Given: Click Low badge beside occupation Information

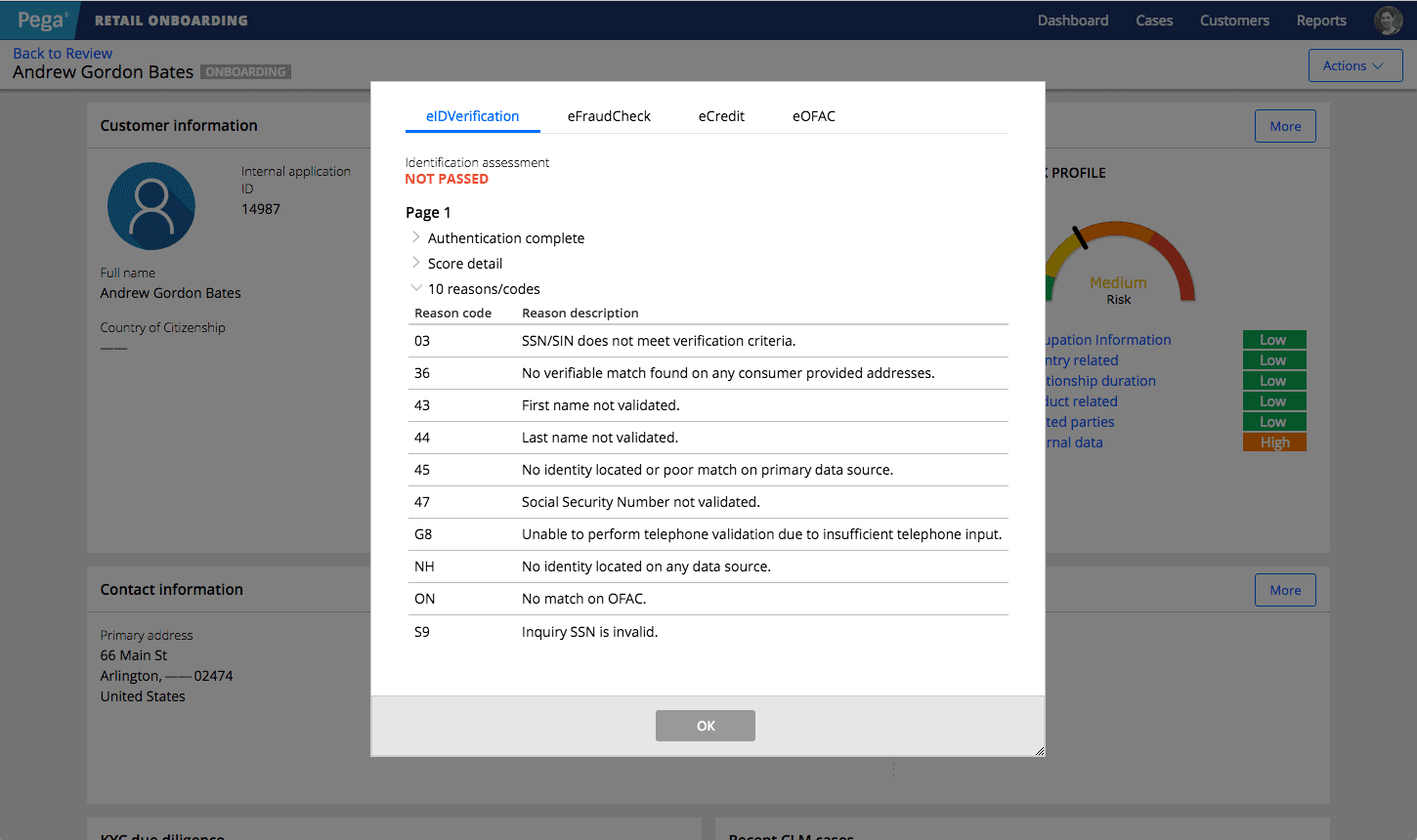Looking at the screenshot, I should pyautogui.click(x=1274, y=340).
